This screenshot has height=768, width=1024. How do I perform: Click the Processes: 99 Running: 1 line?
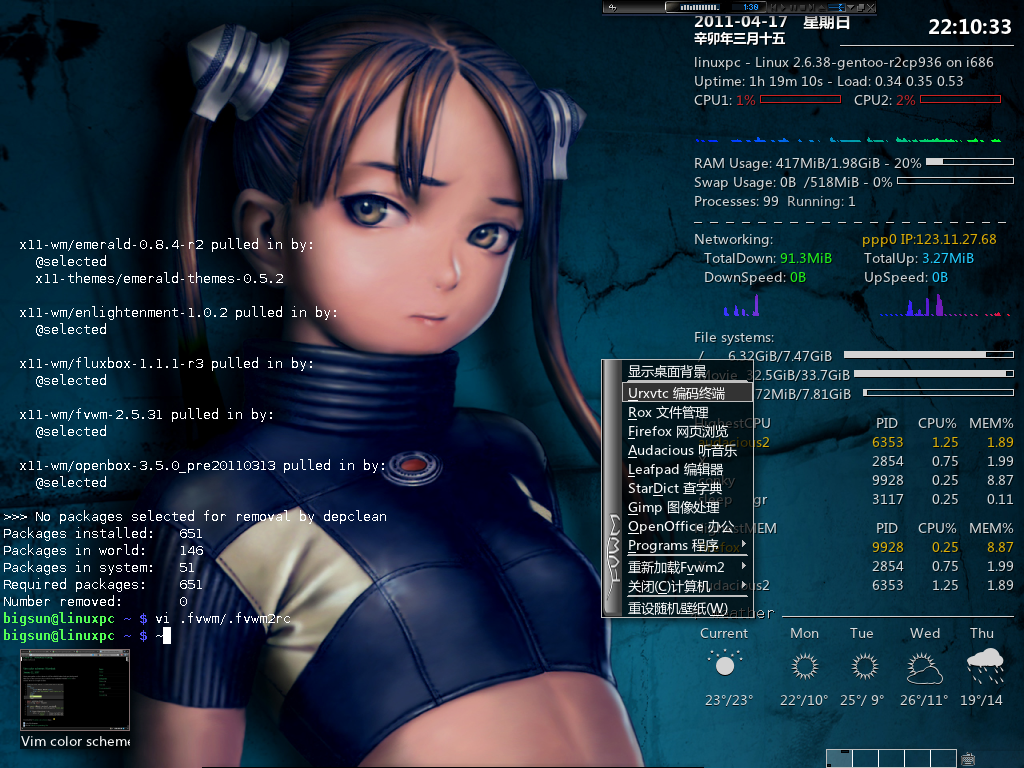click(775, 202)
